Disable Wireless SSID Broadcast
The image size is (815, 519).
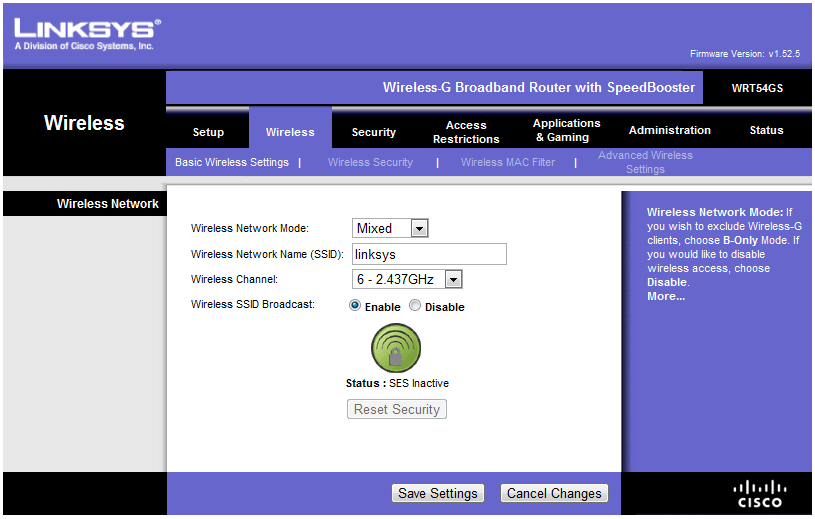[x=415, y=305]
